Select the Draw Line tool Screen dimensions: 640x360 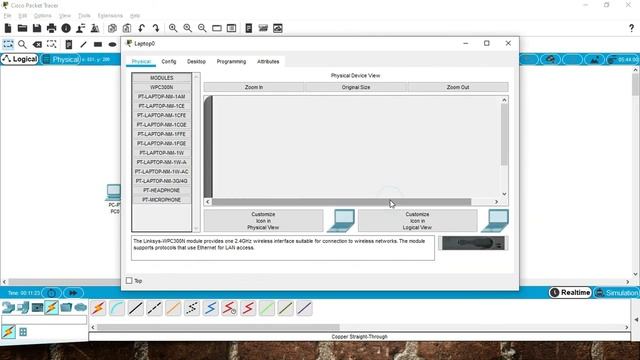(x=83, y=44)
